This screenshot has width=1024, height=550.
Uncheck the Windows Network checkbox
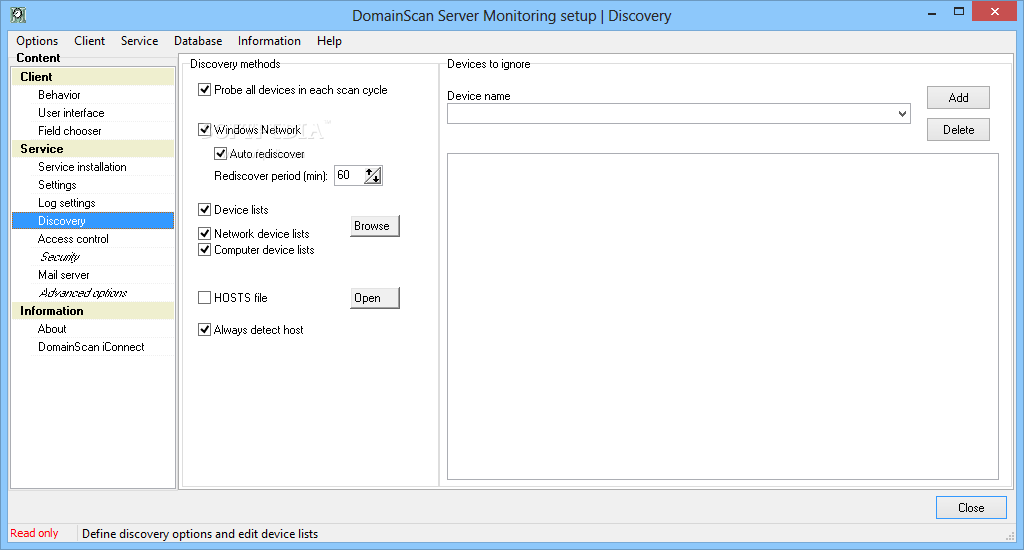click(x=204, y=129)
